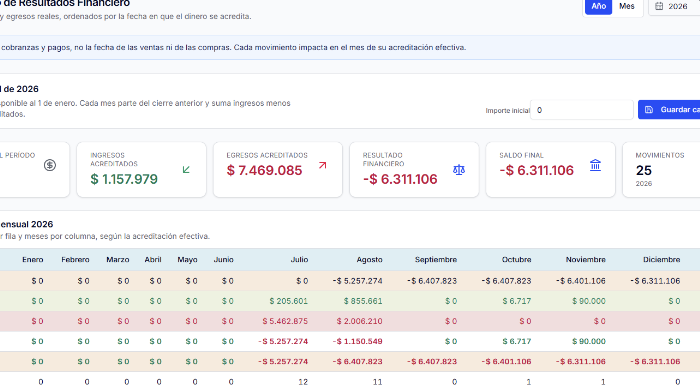
Task: Select the $ 1.157.979 ingresos value
Action: coord(124,179)
